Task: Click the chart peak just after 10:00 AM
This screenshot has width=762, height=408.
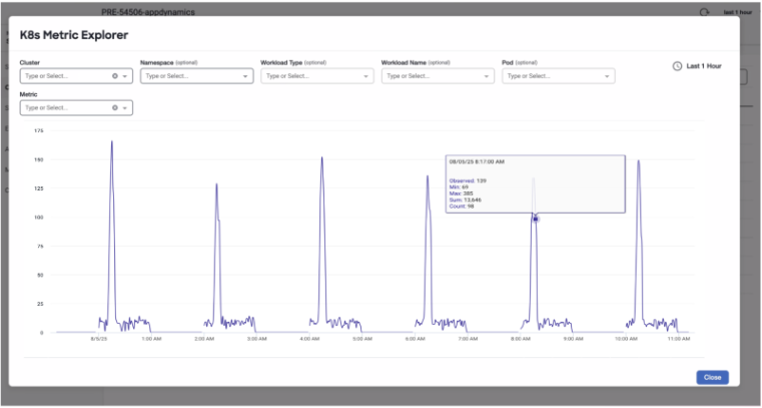Action: tap(638, 161)
